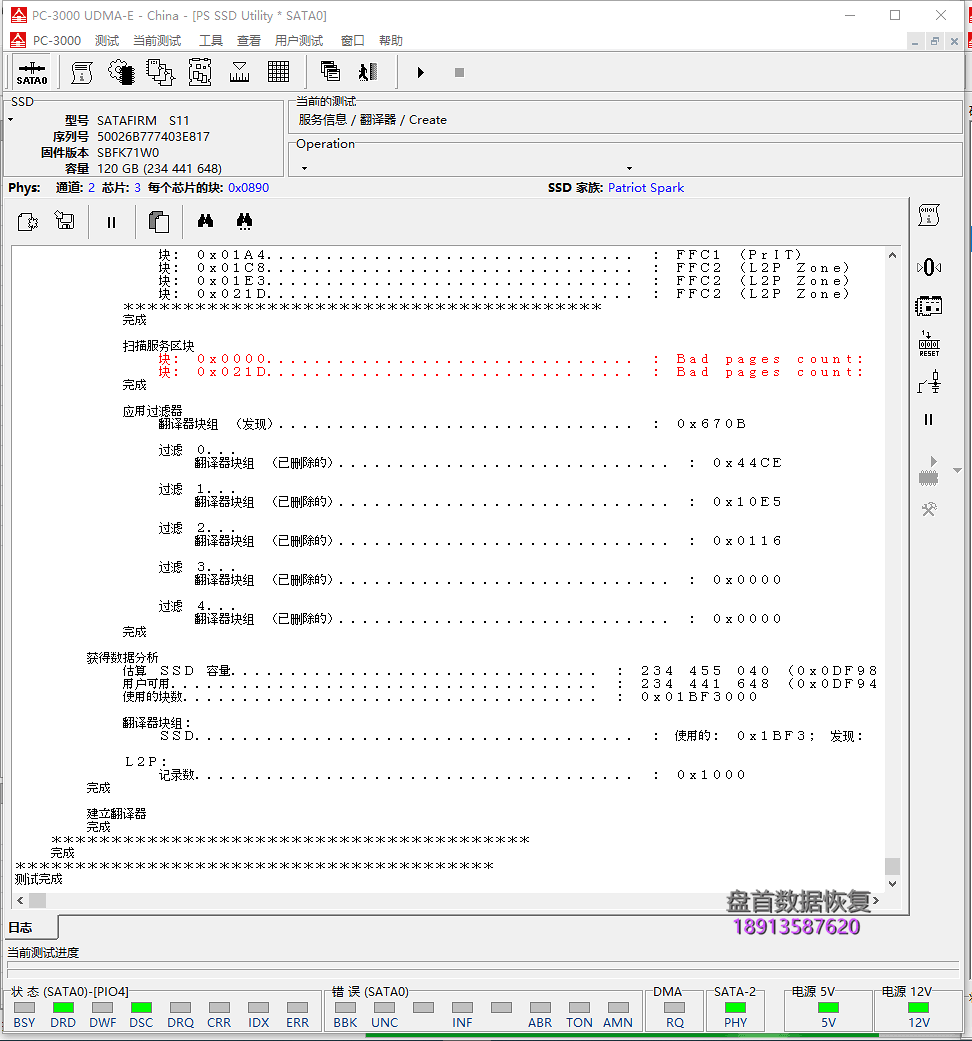Open the 测试 menu

pos(107,40)
